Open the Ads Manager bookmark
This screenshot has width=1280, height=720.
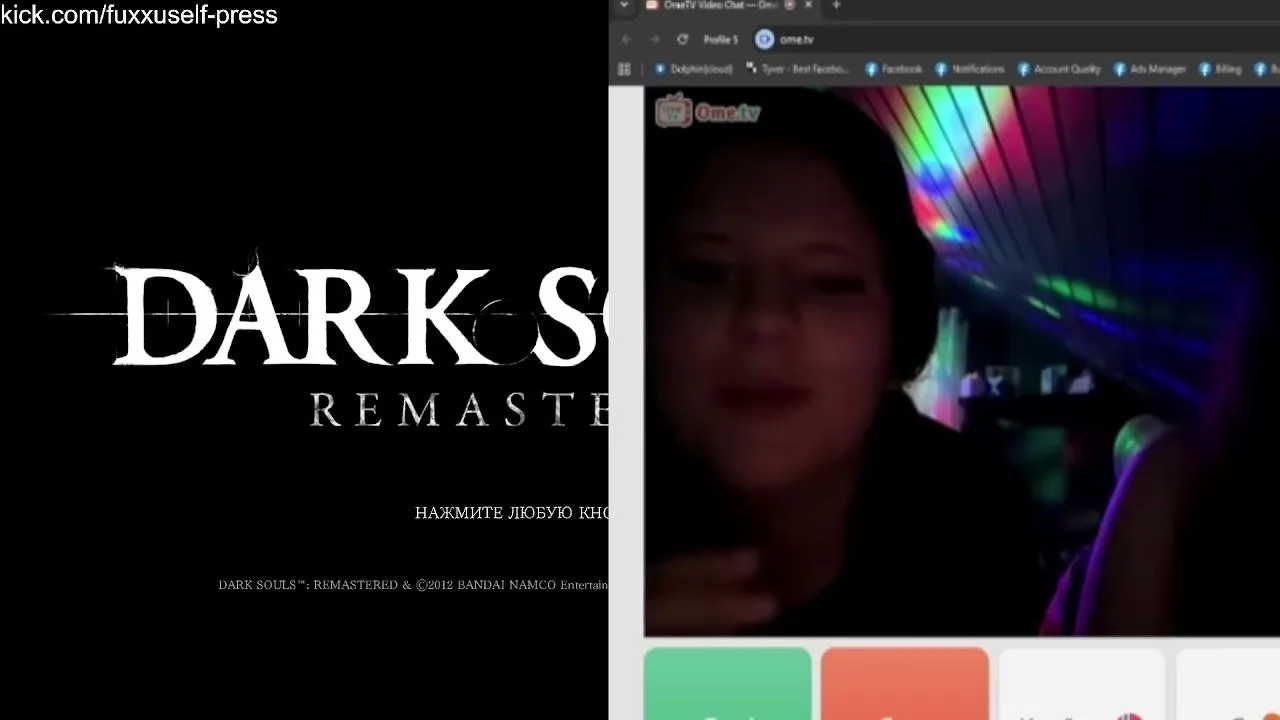1150,69
